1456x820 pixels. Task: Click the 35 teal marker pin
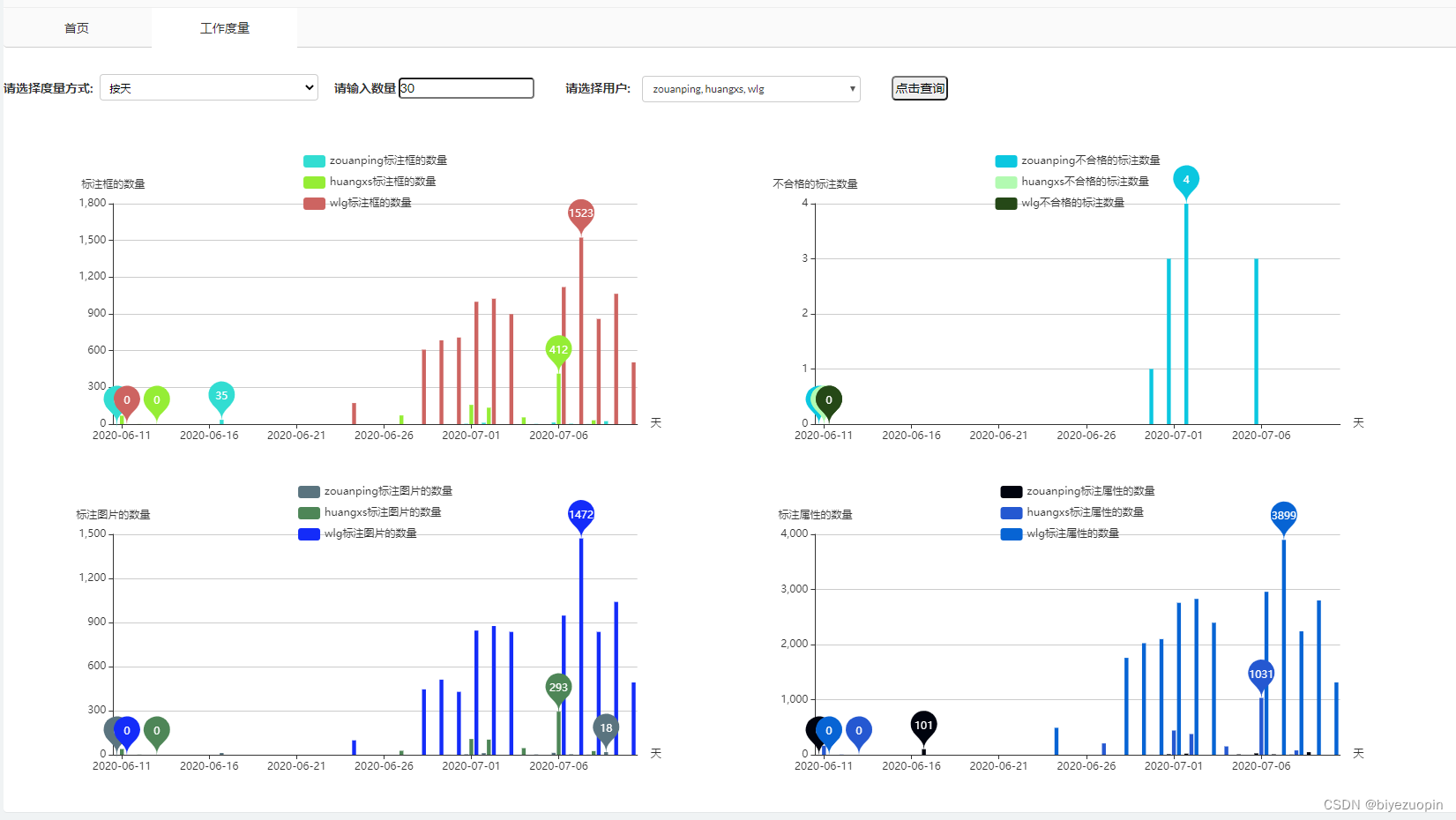(x=221, y=397)
